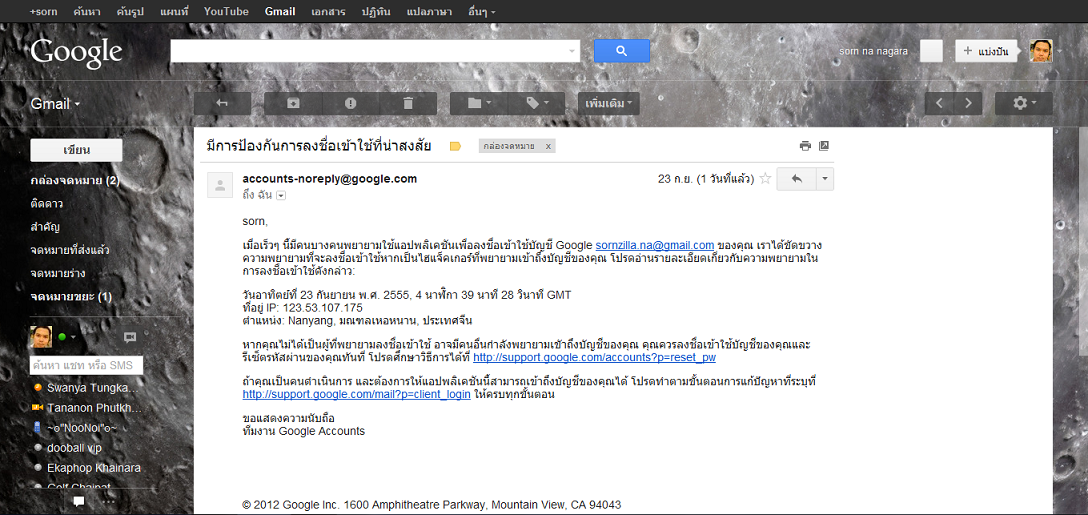
Task: Open the Gmail product switcher dropdown
Action: tap(56, 104)
